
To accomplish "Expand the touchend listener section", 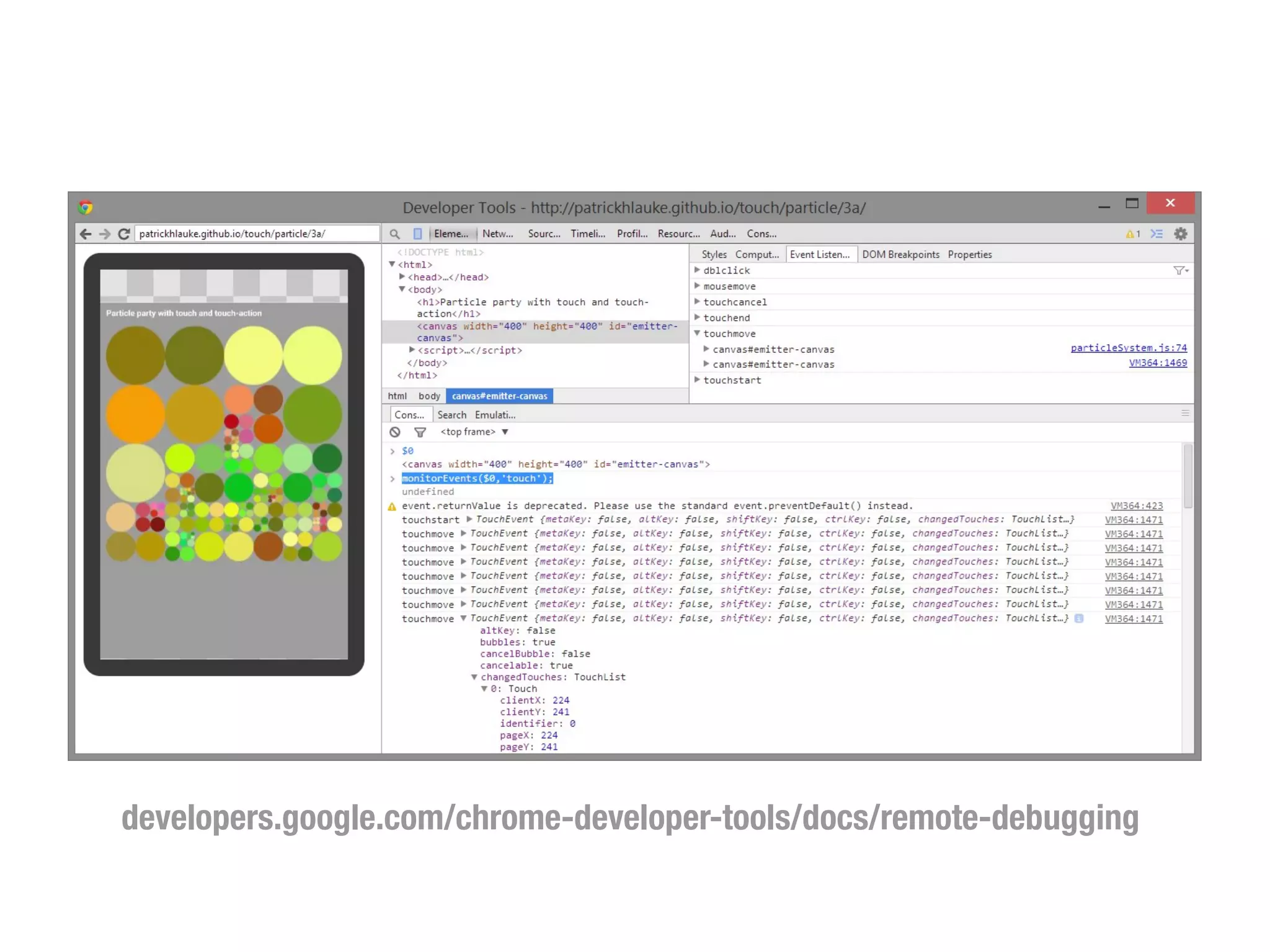I will (x=697, y=317).
